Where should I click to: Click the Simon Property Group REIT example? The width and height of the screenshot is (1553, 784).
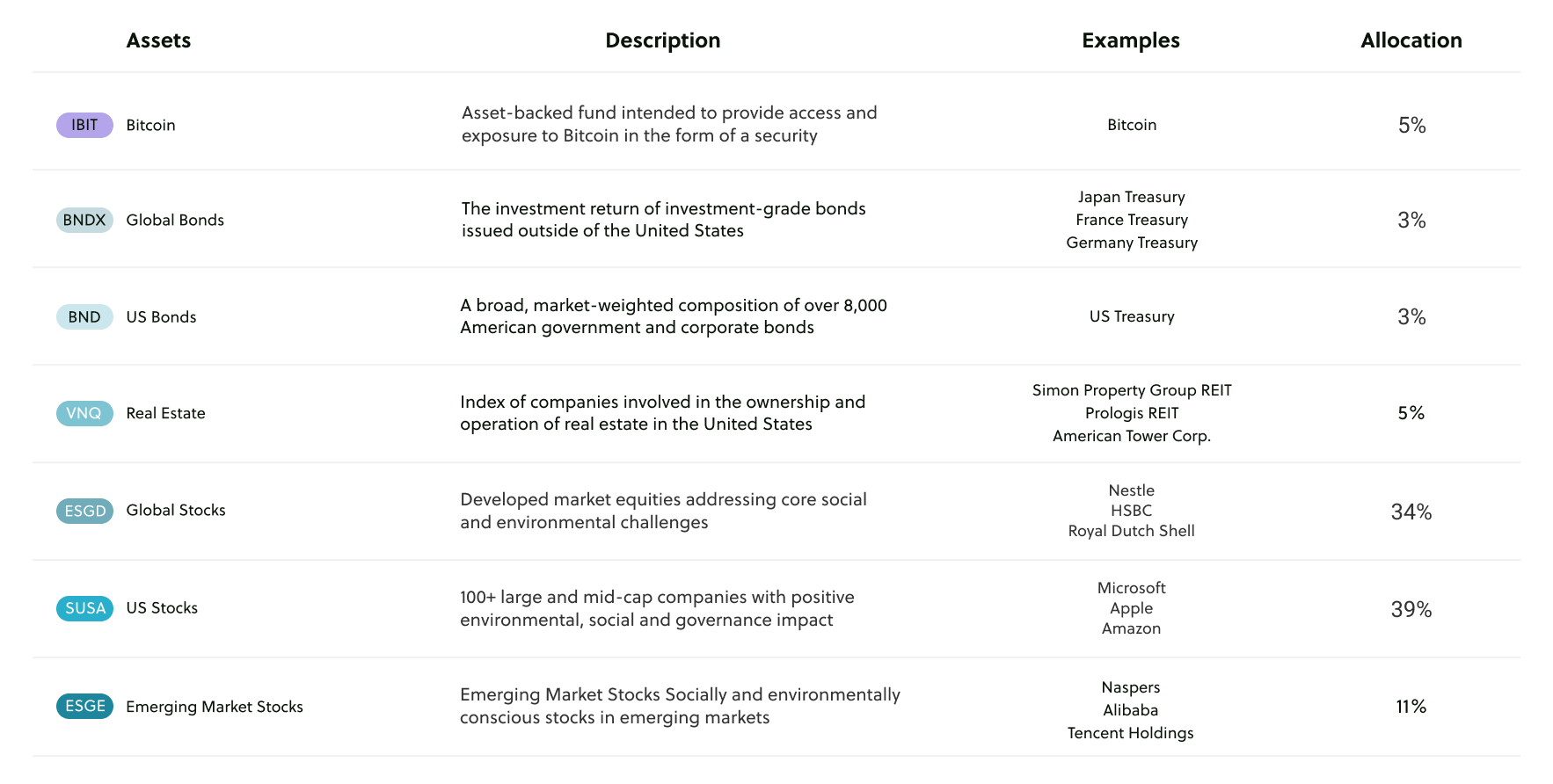[1131, 390]
